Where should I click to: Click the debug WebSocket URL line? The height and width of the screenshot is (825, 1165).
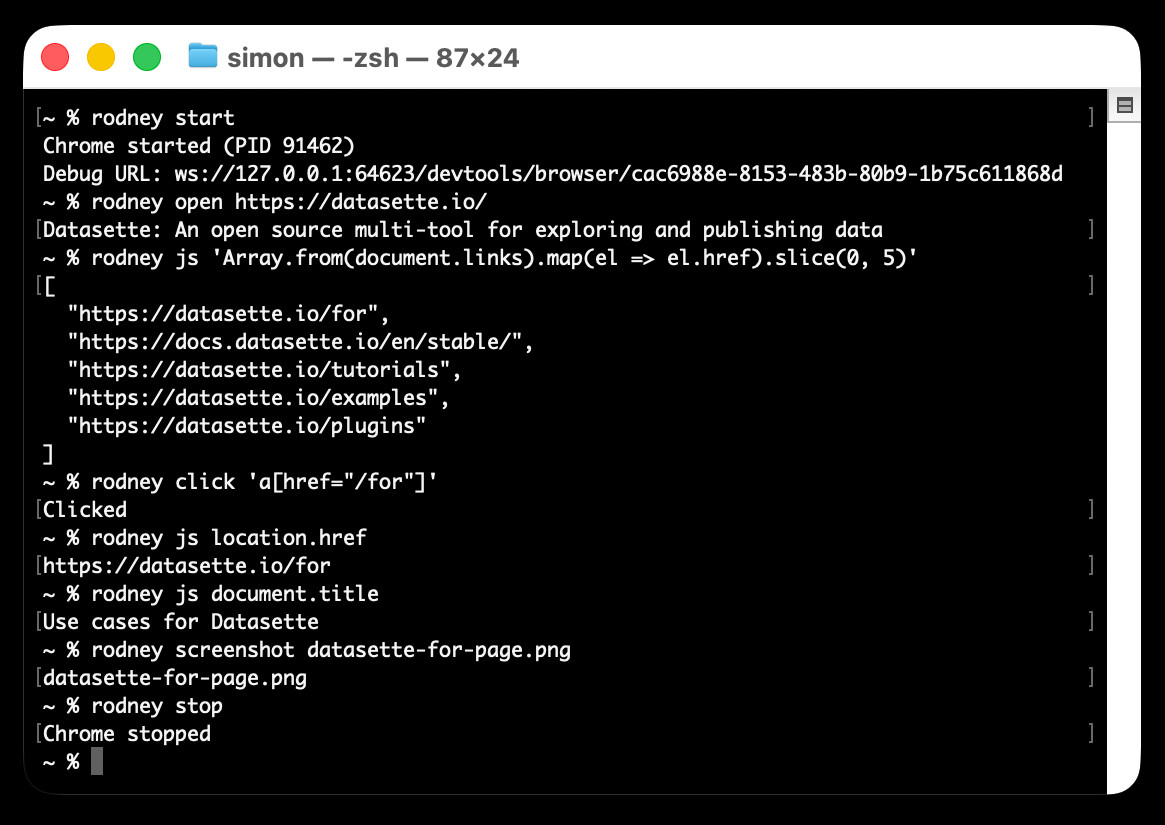550,173
